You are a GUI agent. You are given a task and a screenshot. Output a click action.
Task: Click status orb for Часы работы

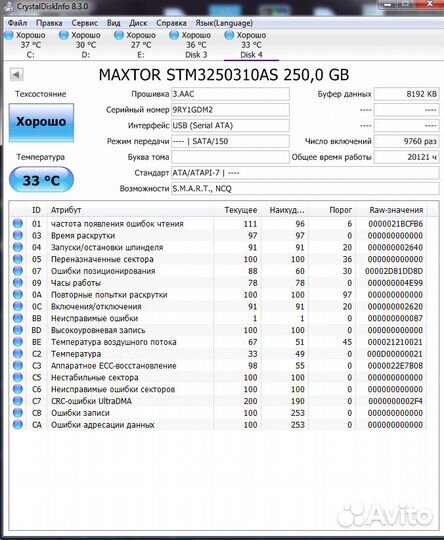tap(18, 283)
